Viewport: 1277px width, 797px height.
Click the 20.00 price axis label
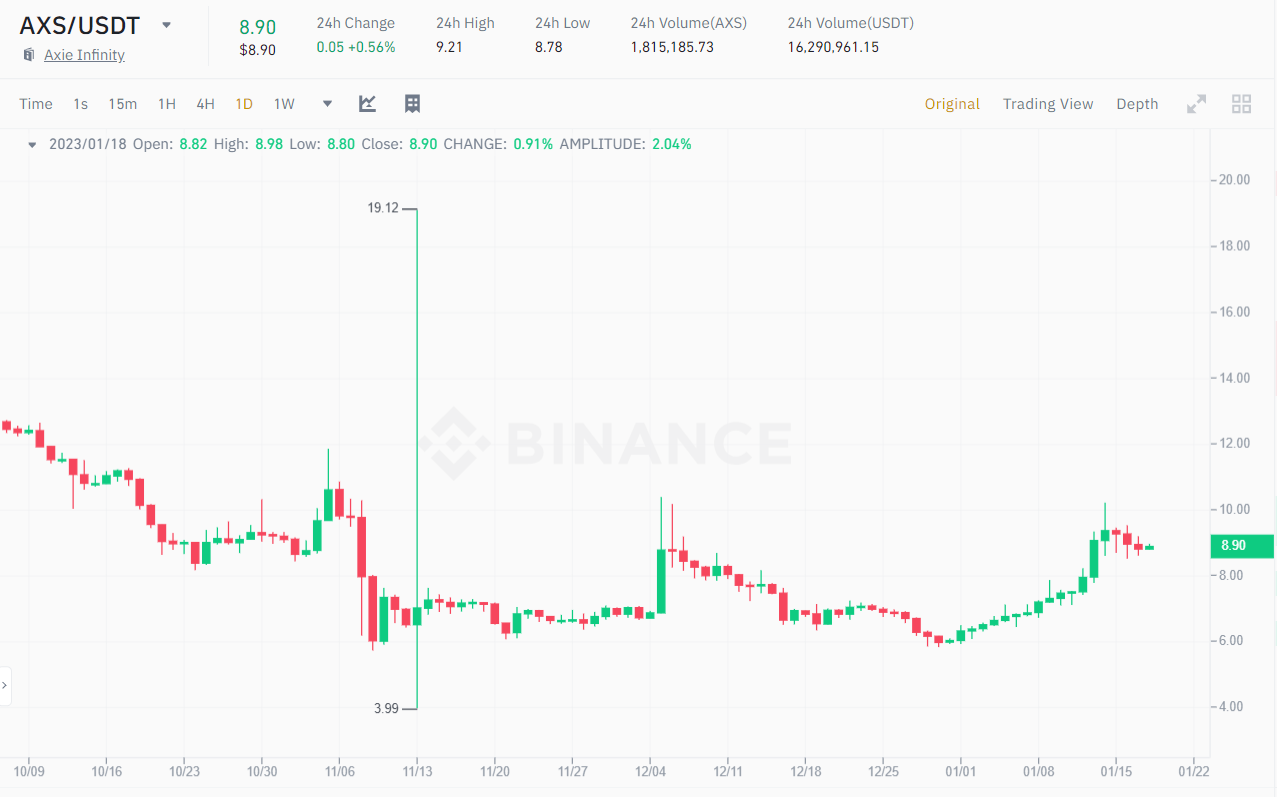[x=1233, y=180]
